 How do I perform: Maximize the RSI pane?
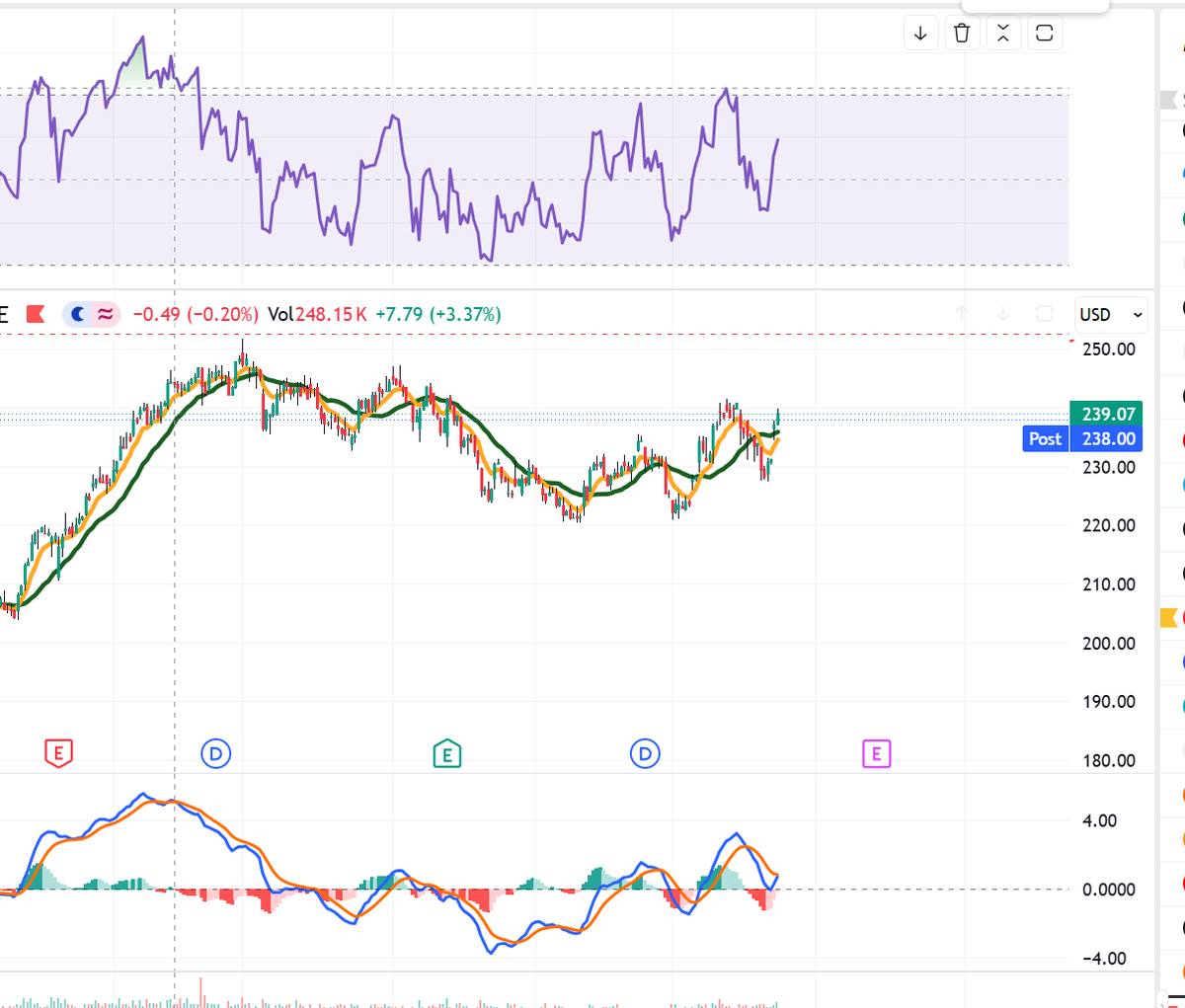click(1045, 34)
